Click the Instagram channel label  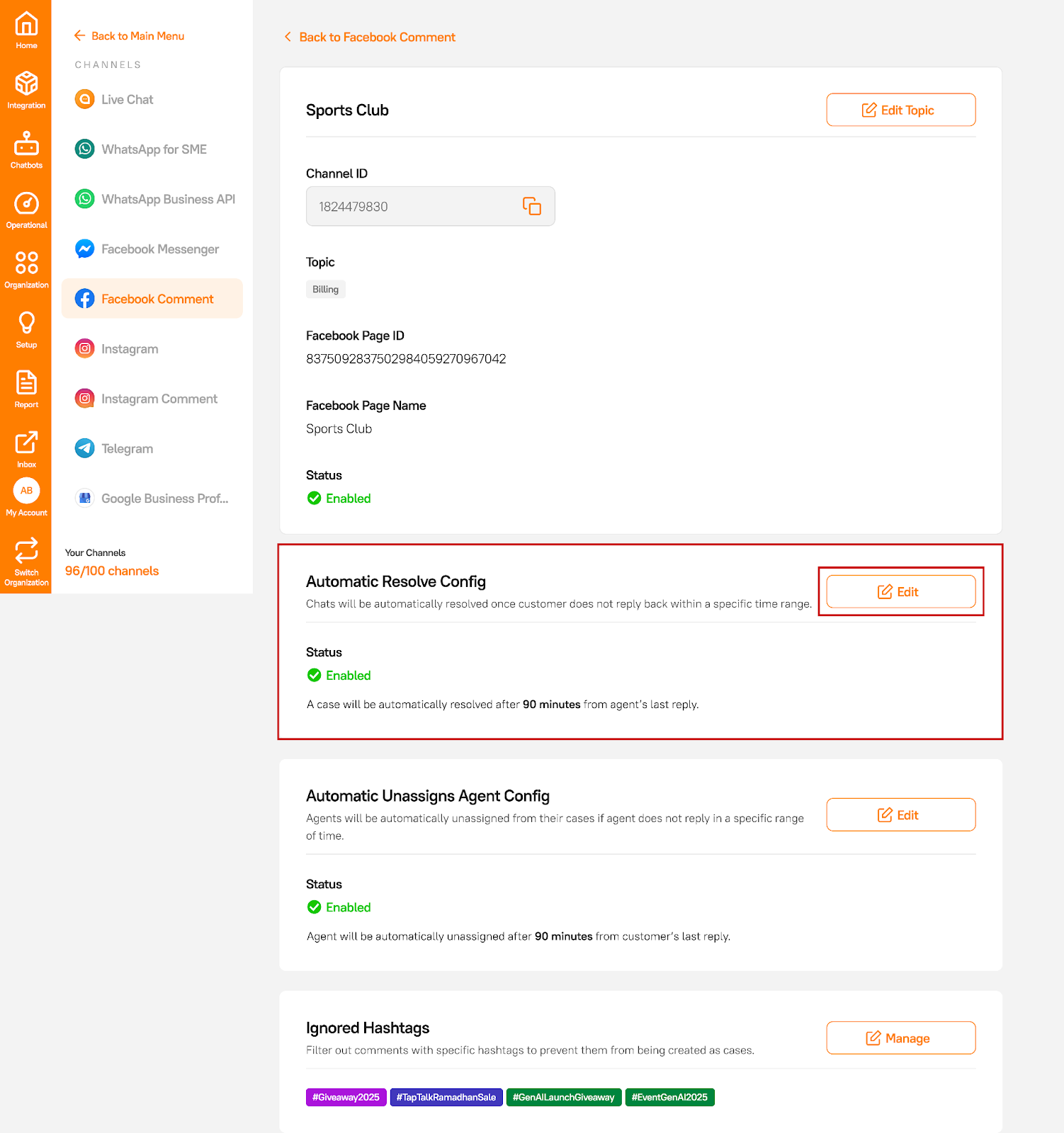pyautogui.click(x=130, y=349)
